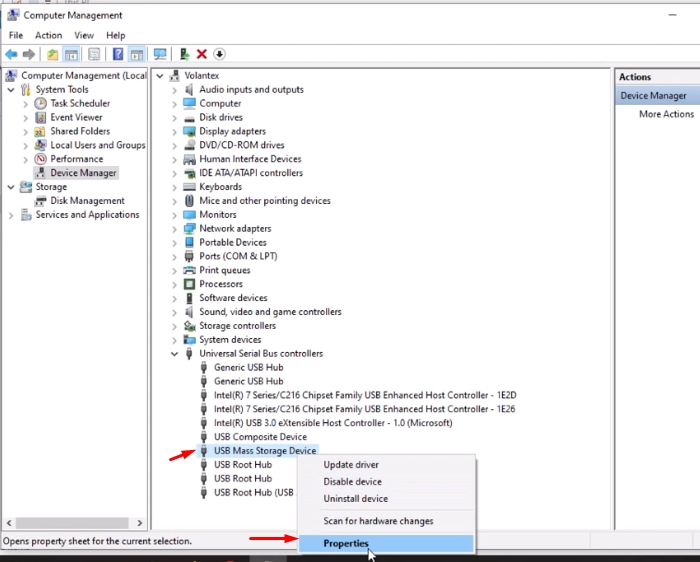Click the Up one level folder icon
Viewport: 700px width, 562px height.
(x=53, y=54)
